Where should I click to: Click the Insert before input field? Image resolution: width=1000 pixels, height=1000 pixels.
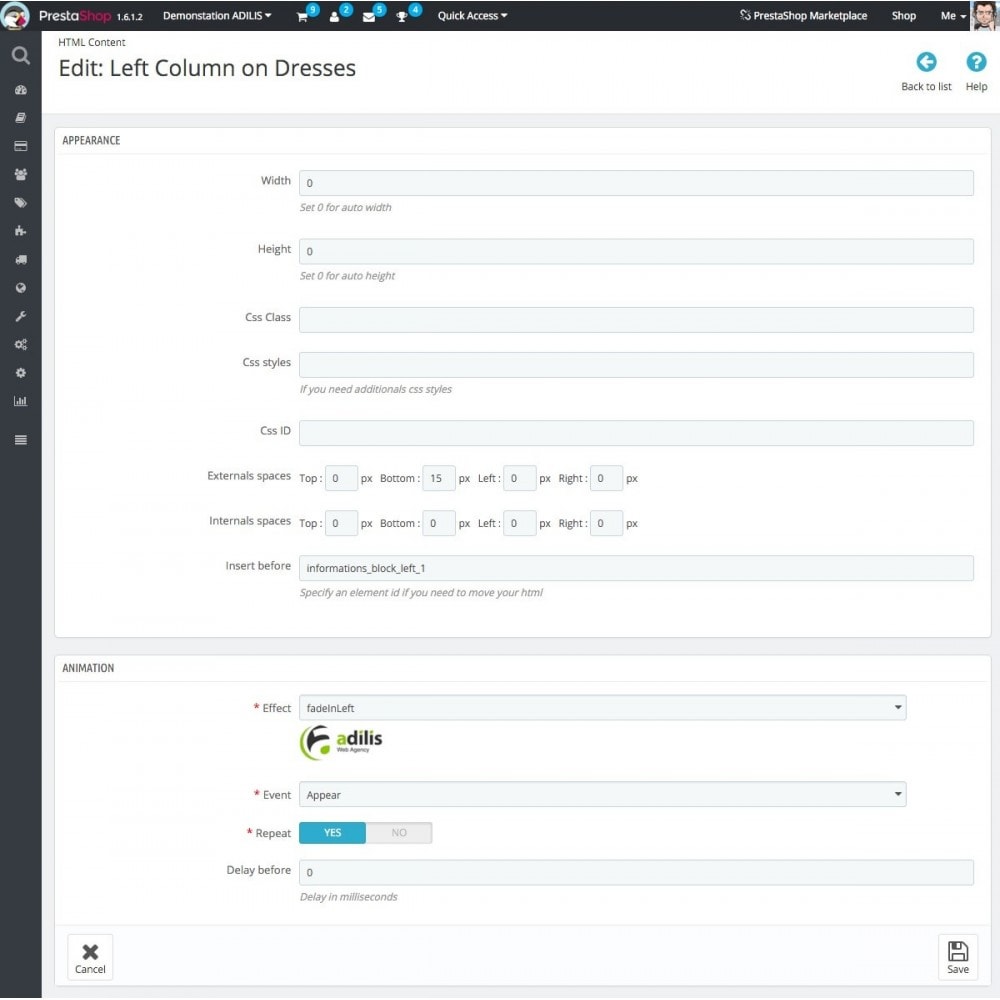pos(636,568)
